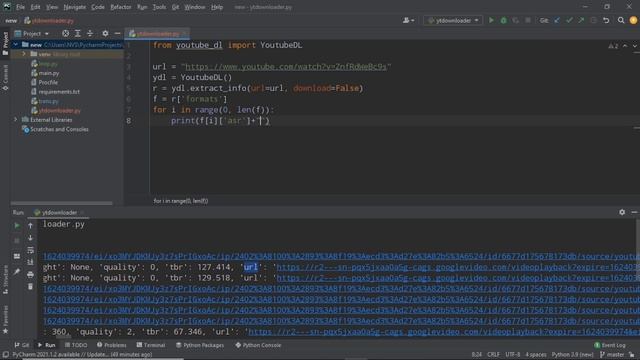Viewport: 640px width, 360px height.
Task: Open the Python Packages tool tab
Action: (200, 345)
